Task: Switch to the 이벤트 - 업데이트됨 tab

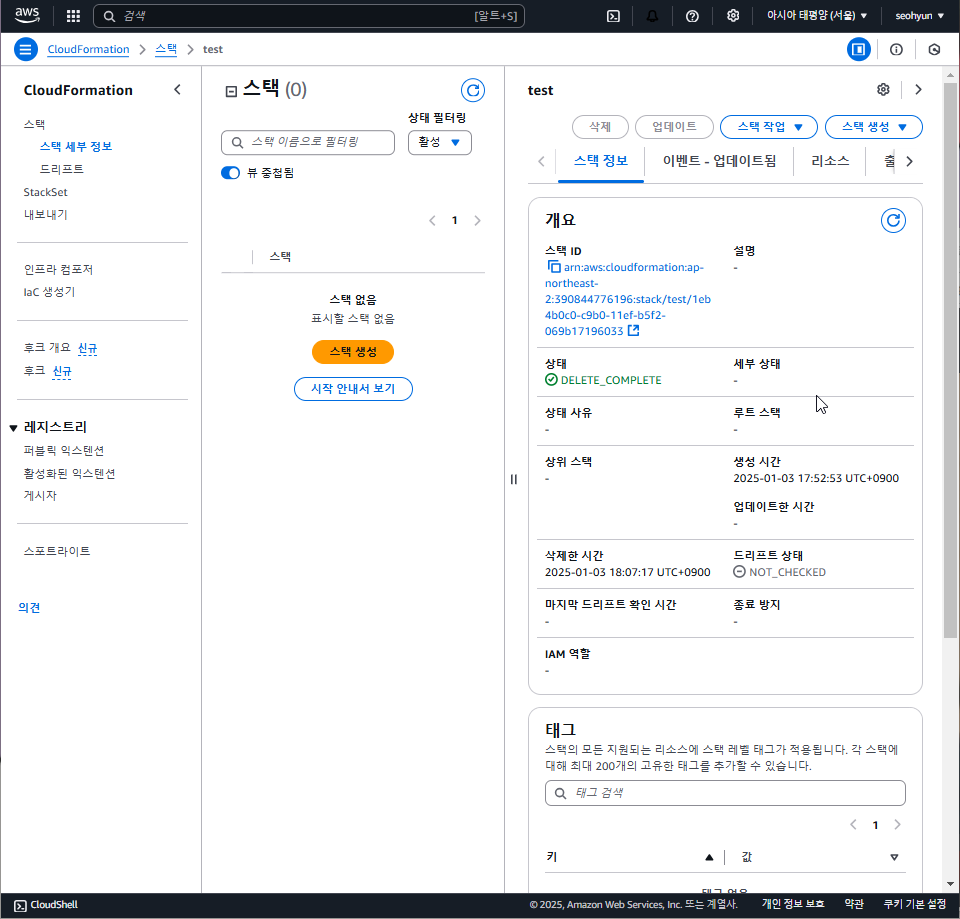Action: click(x=719, y=161)
